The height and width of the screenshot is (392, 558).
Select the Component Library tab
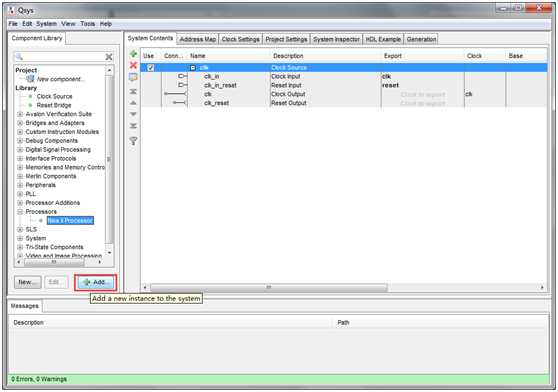(x=37, y=38)
